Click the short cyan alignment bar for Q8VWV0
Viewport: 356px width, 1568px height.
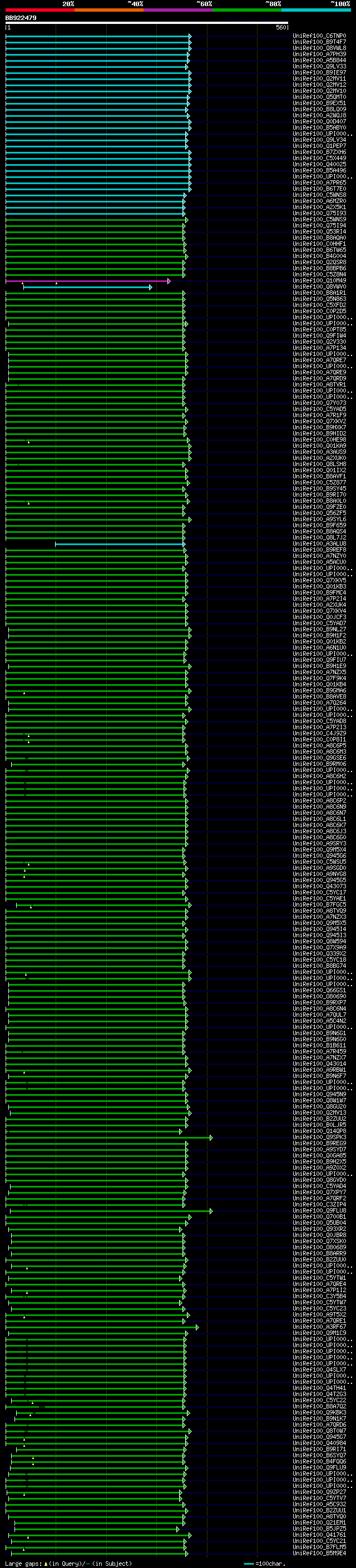click(87, 286)
